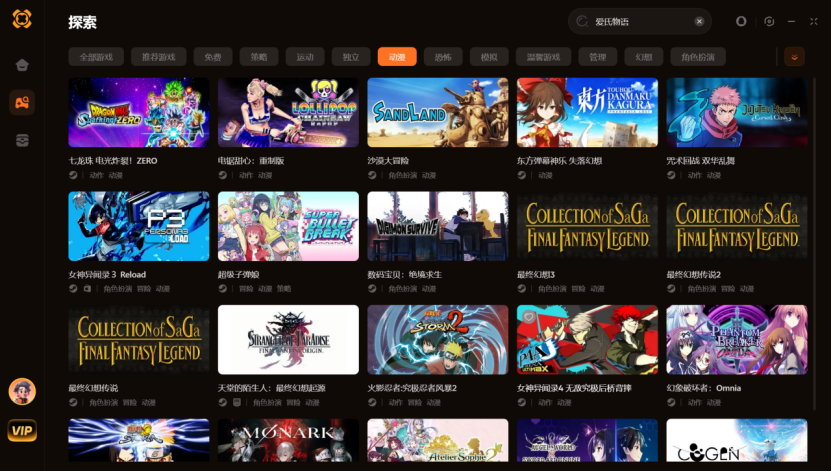This screenshot has width=831, height=471.
Task: Open Sand Land game thumbnail
Action: (438, 112)
